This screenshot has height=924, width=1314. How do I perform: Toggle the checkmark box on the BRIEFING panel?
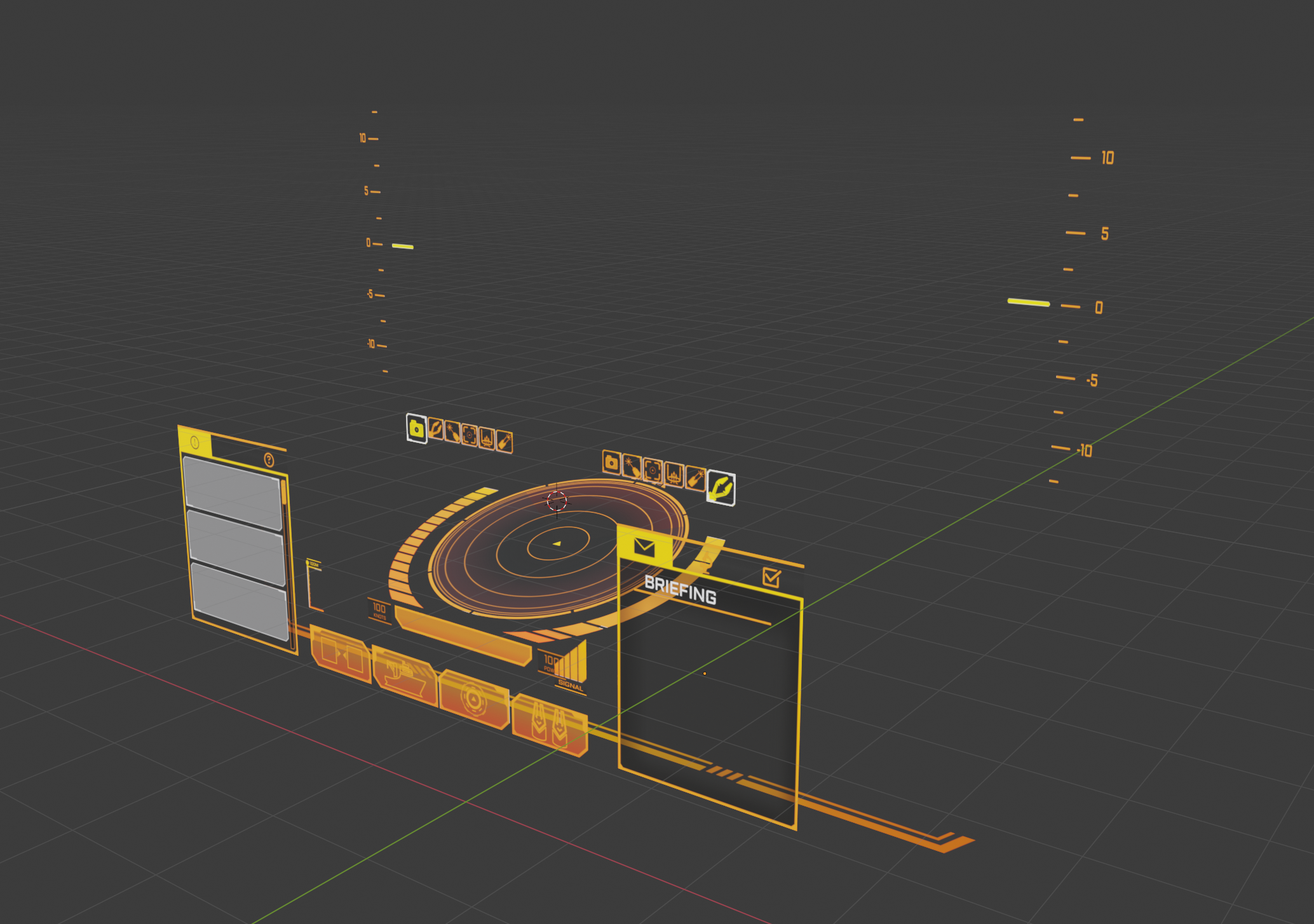[x=773, y=576]
